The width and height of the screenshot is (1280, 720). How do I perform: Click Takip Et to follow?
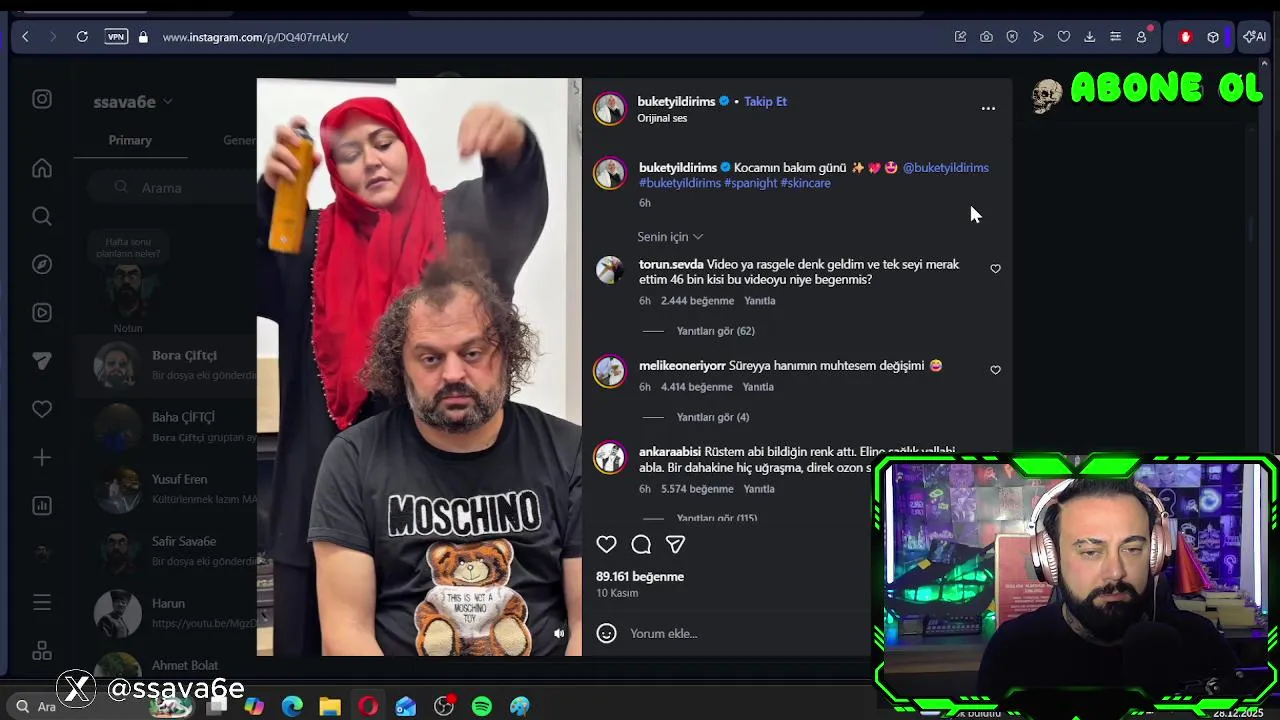pyautogui.click(x=765, y=101)
